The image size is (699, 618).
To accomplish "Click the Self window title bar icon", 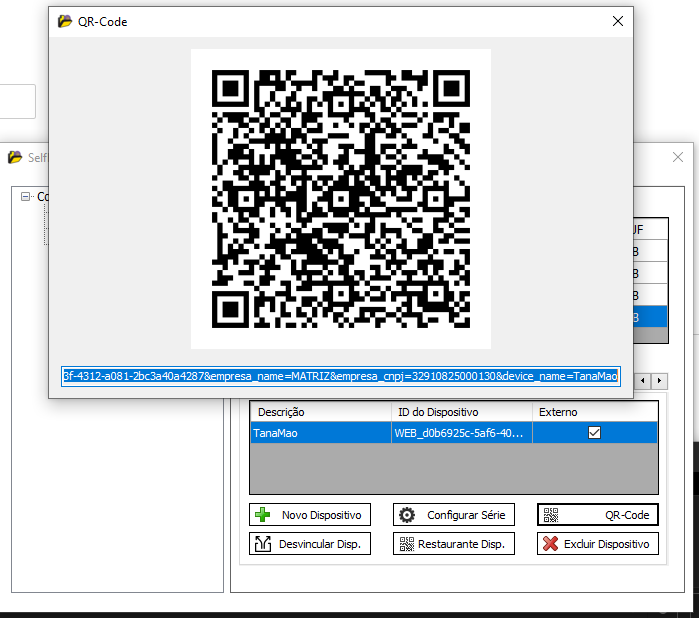I will click(15, 157).
